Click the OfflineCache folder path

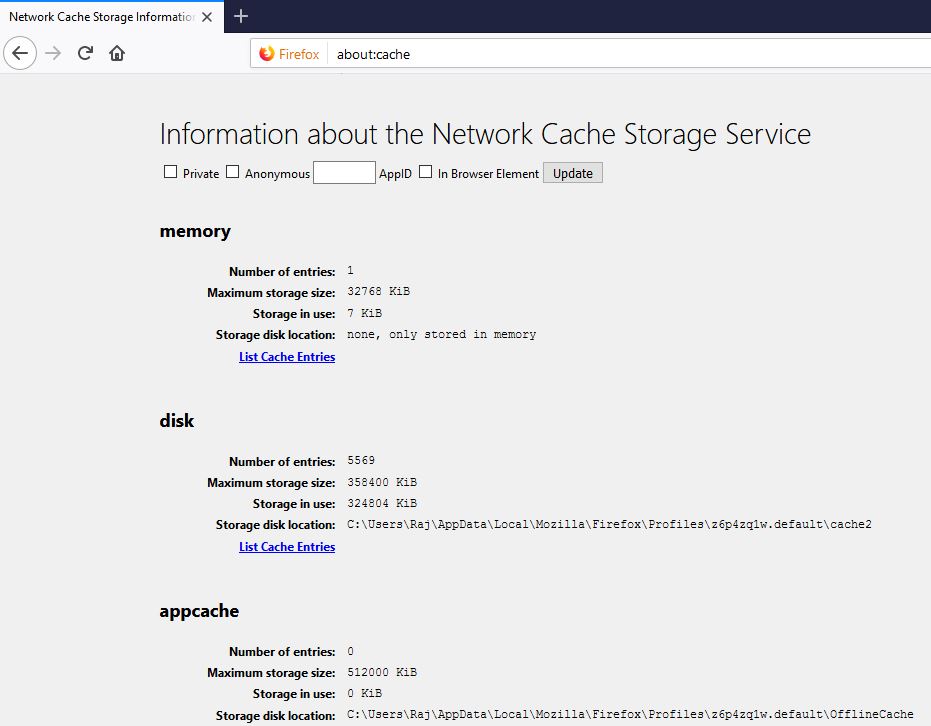630,714
